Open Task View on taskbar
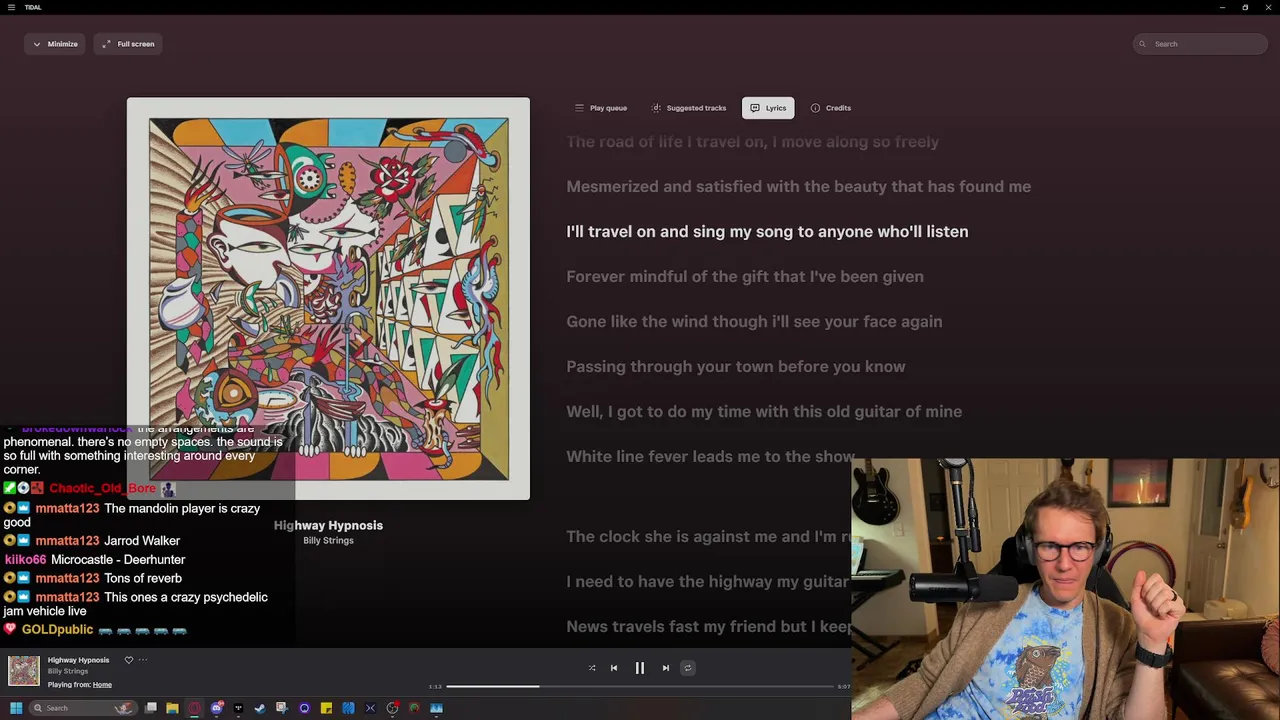1280x720 pixels. (x=151, y=708)
